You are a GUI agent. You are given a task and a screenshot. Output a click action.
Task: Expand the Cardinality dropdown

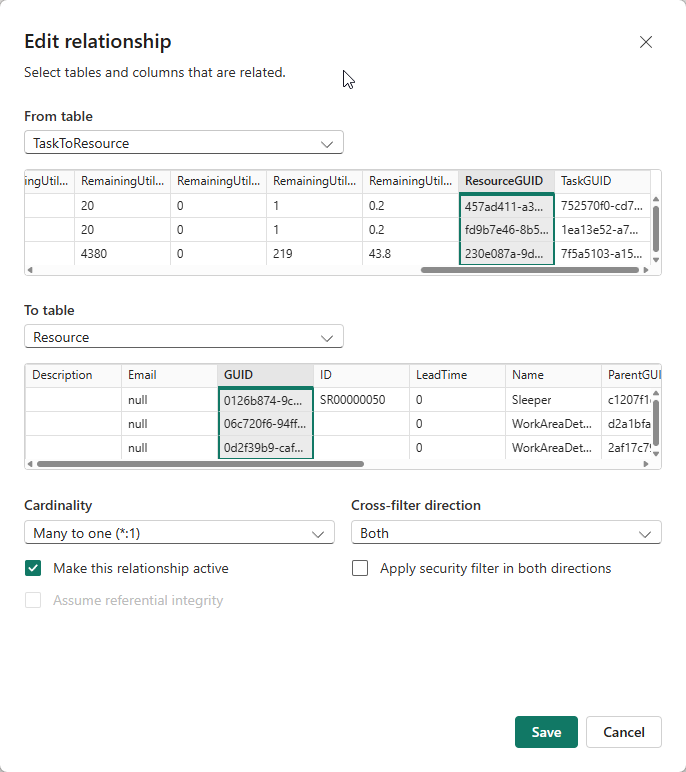click(x=179, y=533)
